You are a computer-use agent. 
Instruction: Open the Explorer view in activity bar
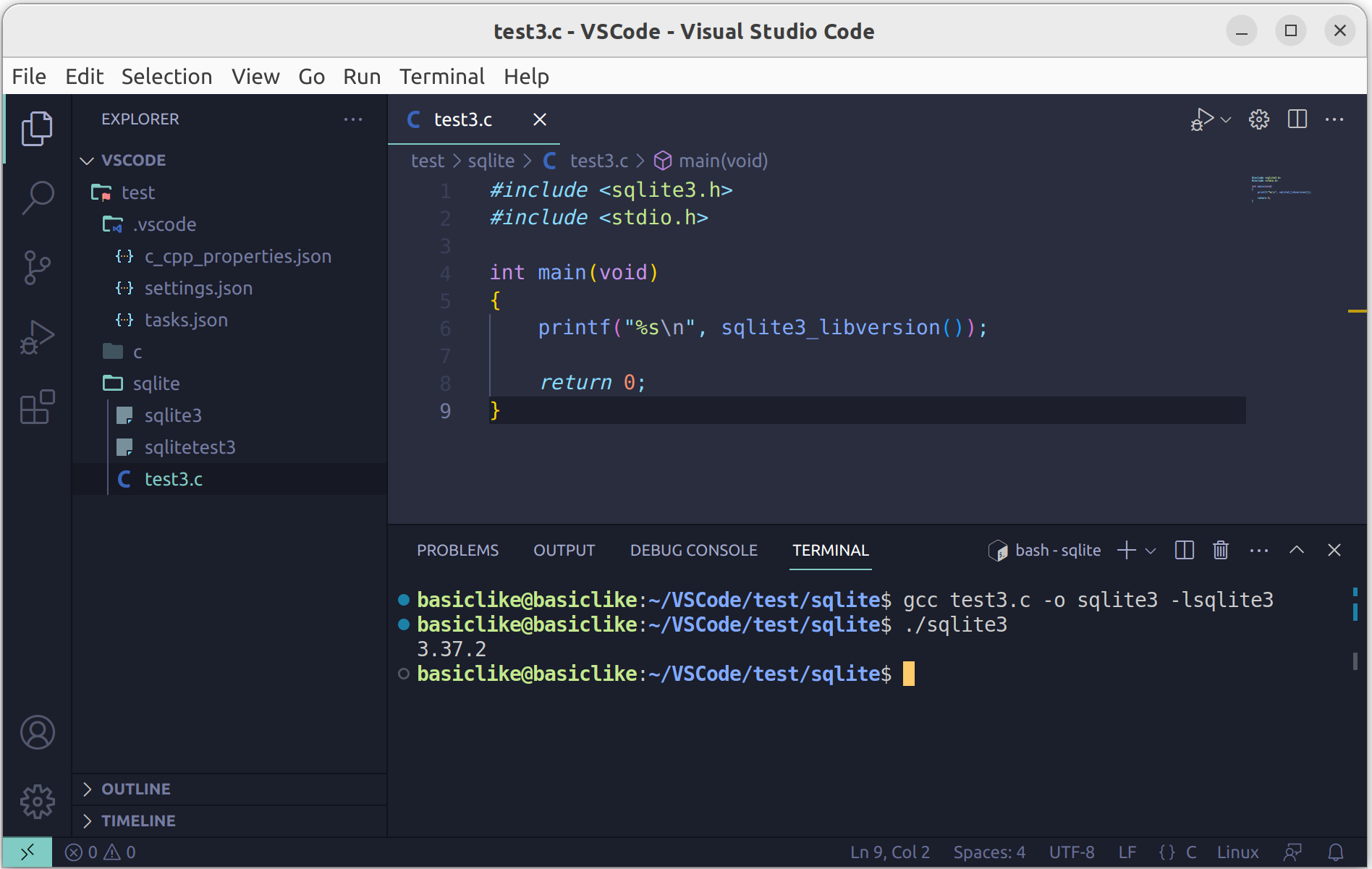click(x=37, y=129)
